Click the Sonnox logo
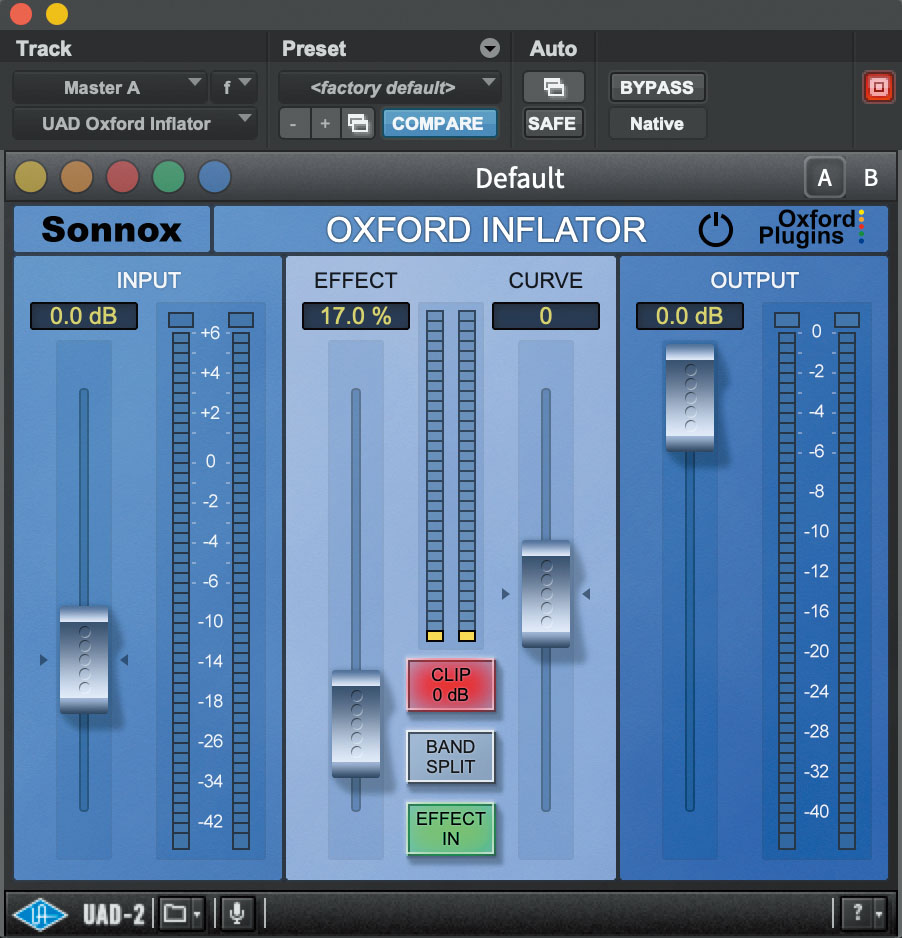Screen dimensions: 902x938 tap(111, 230)
